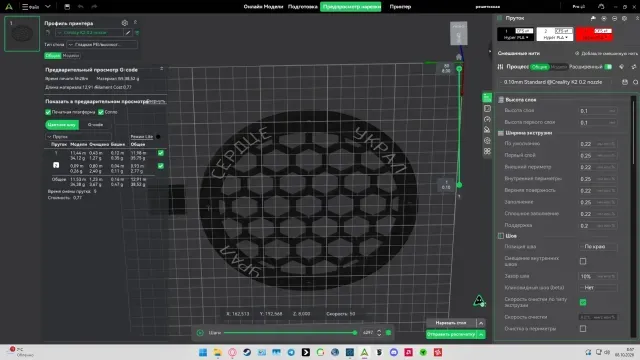640x360 pixels.
Task: Click the home icon above the layer slider
Action: click(459, 57)
